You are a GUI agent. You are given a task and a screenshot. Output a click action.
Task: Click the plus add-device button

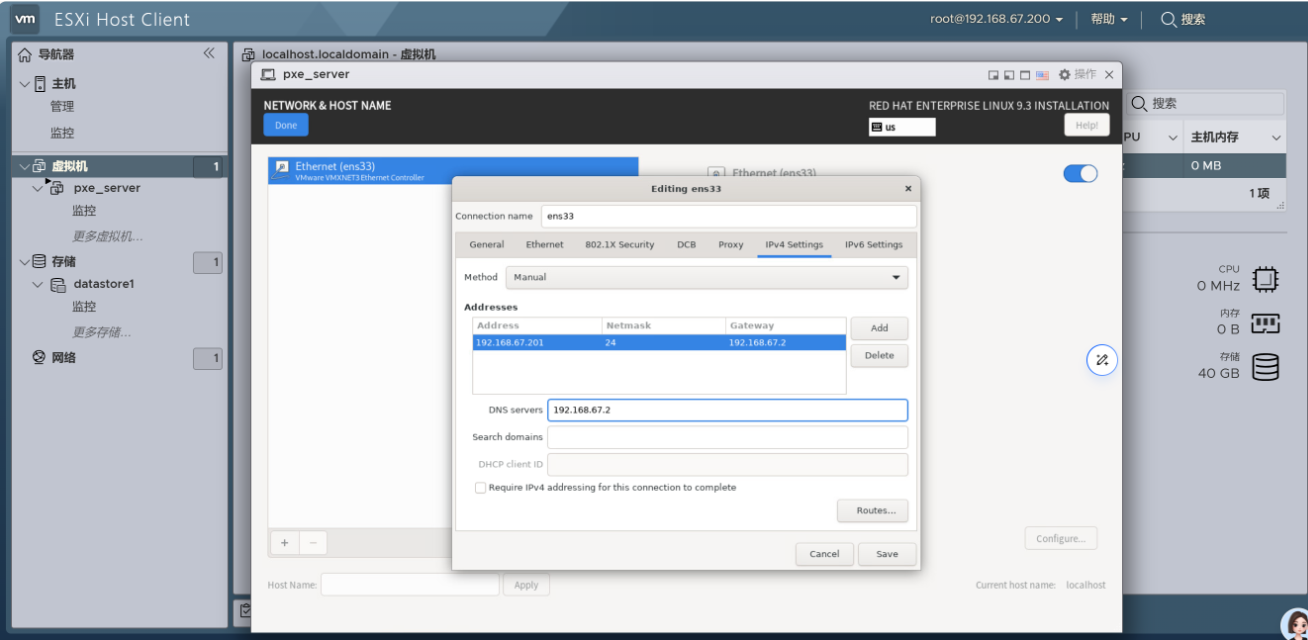tap(284, 543)
